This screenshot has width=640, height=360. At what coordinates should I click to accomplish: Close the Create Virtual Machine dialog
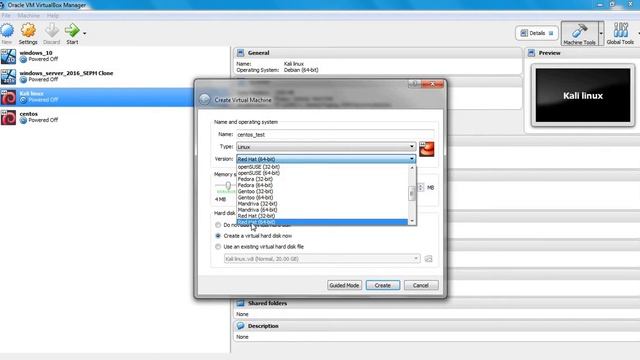[432, 84]
